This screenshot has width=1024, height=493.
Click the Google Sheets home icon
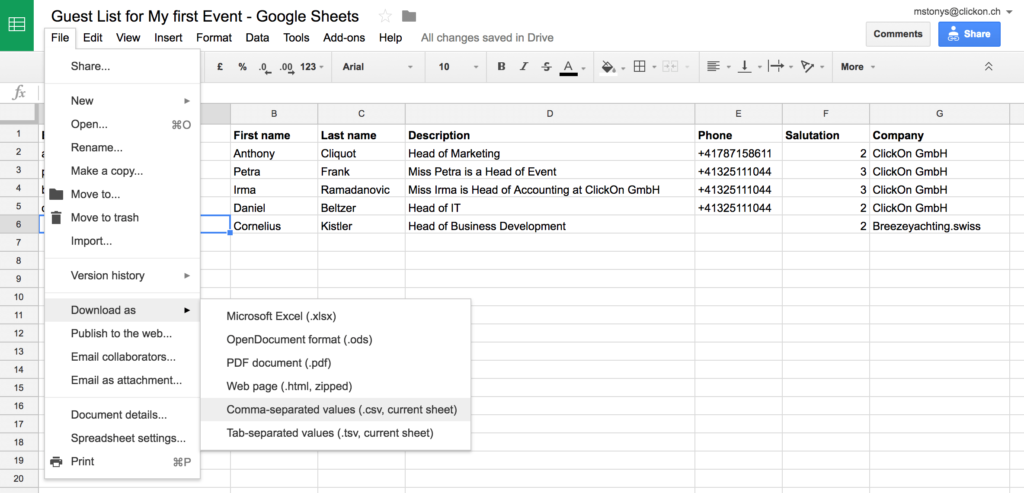16,25
